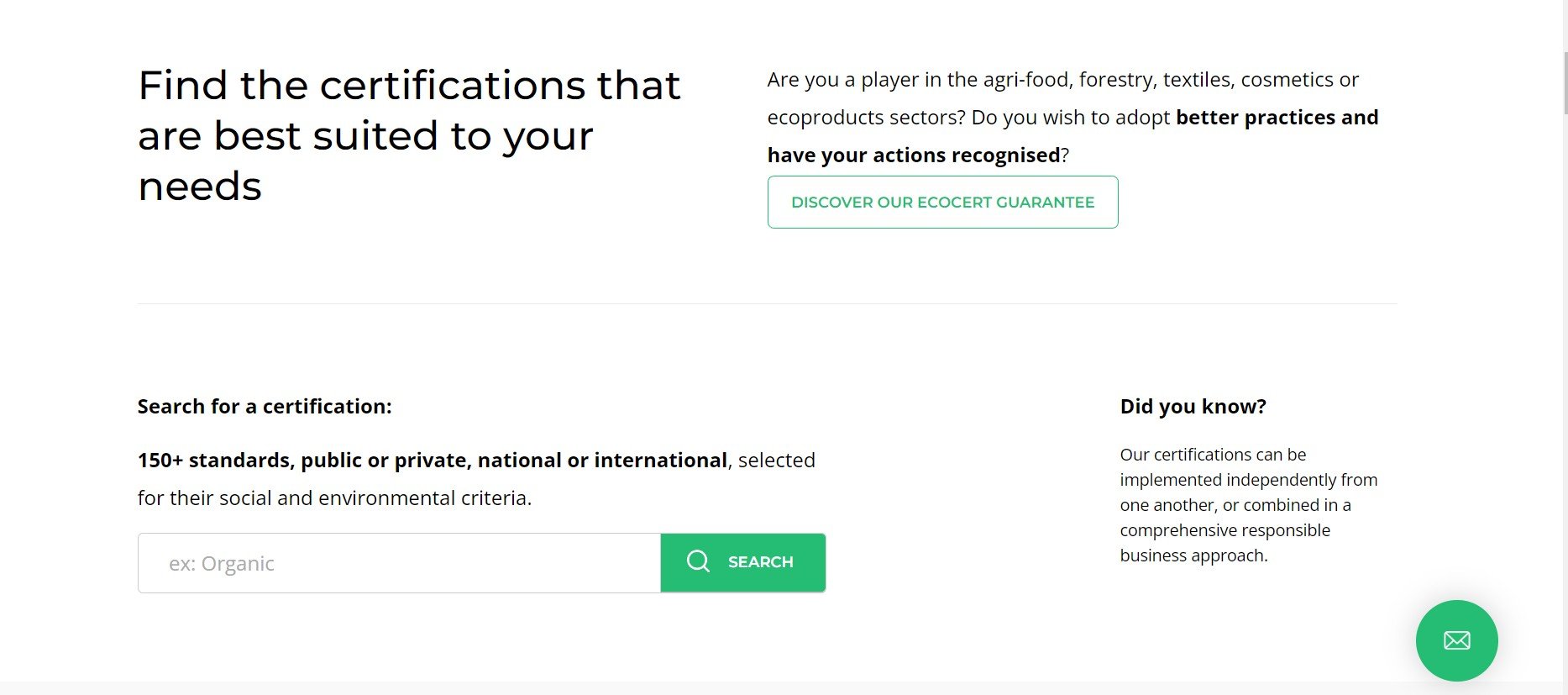Viewport: 1568px width, 695px height.
Task: Open the envelope contact chat bubble
Action: tap(1456, 640)
